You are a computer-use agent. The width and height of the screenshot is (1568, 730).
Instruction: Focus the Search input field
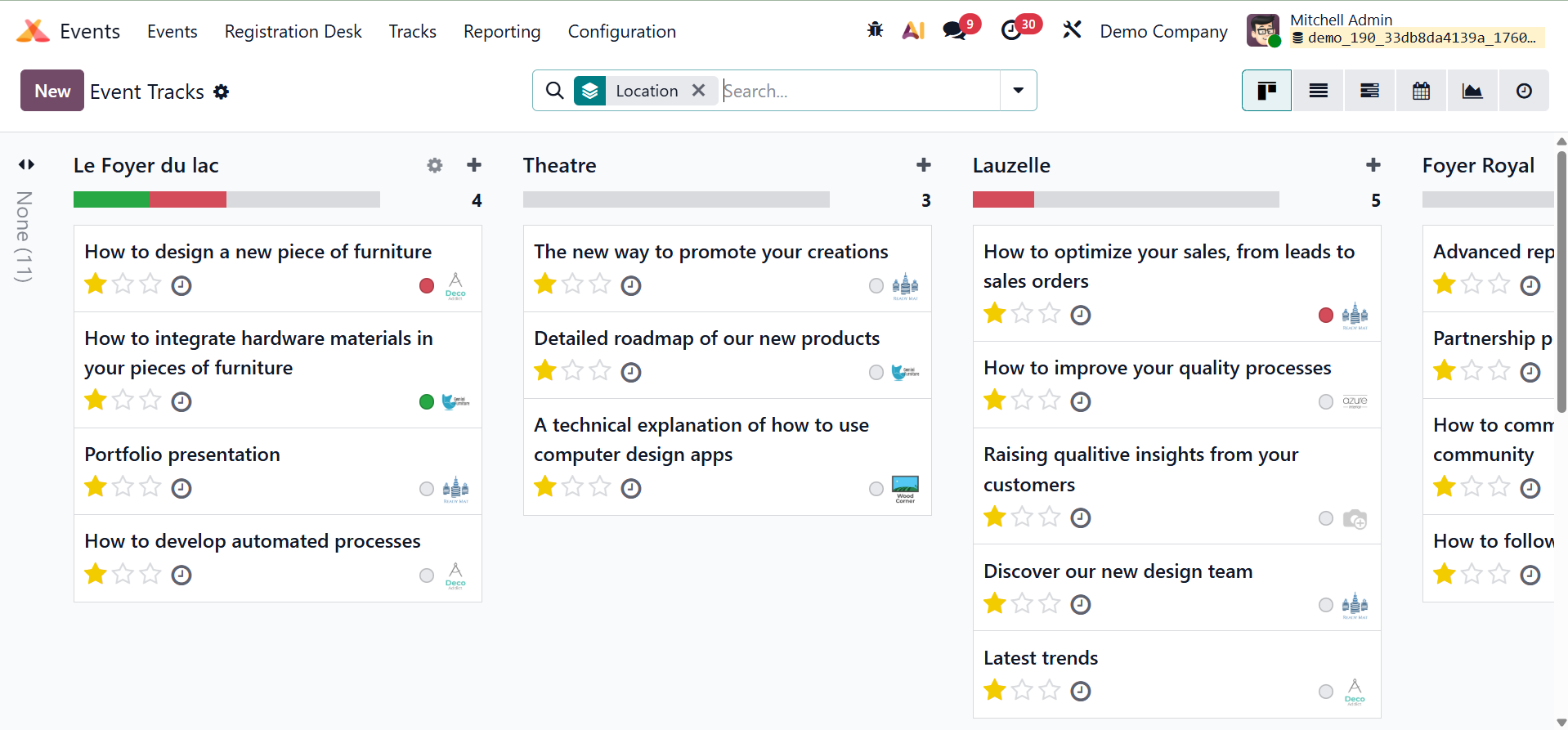pos(858,91)
